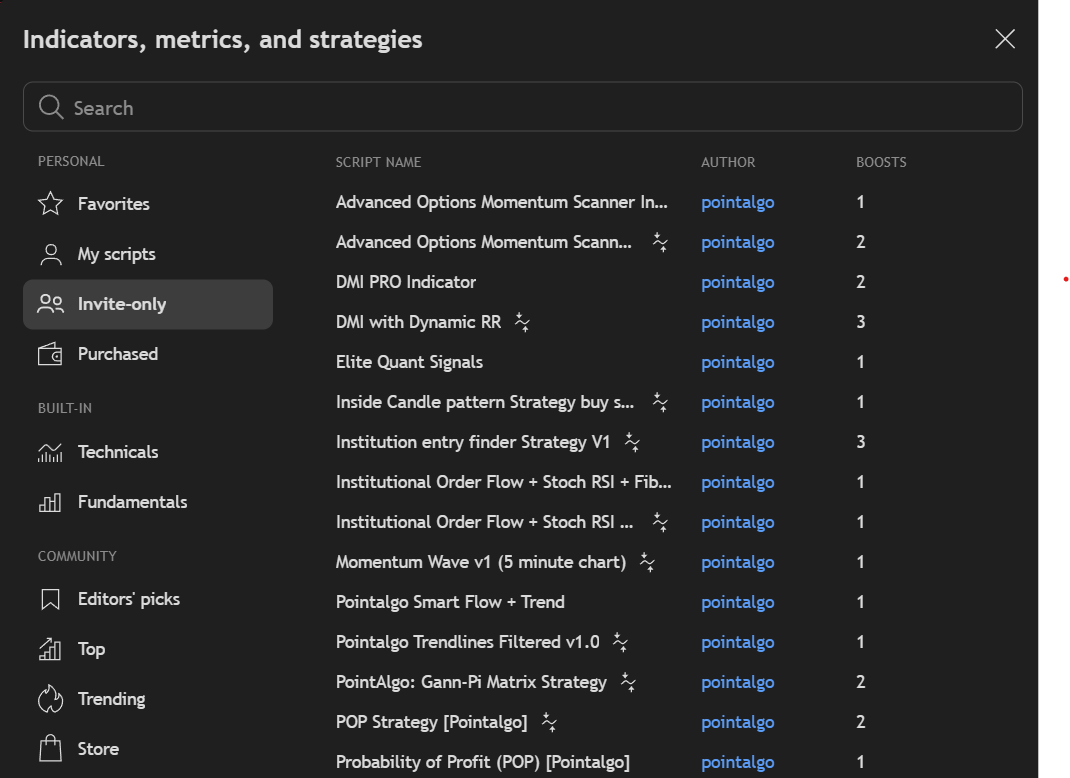The width and height of the screenshot is (1070, 778).
Task: Open author pointalgo link for Elite Quant Signals
Action: coord(737,362)
